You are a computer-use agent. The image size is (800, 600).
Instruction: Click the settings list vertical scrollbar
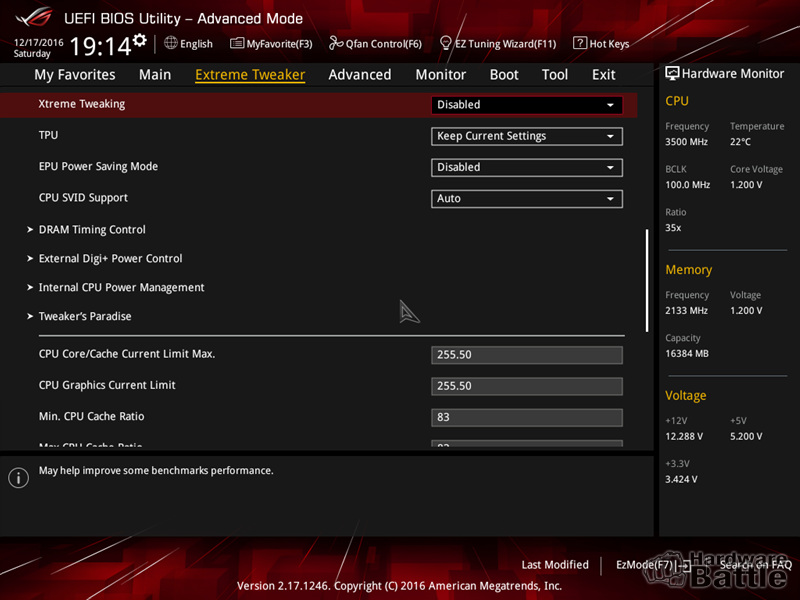tap(647, 281)
